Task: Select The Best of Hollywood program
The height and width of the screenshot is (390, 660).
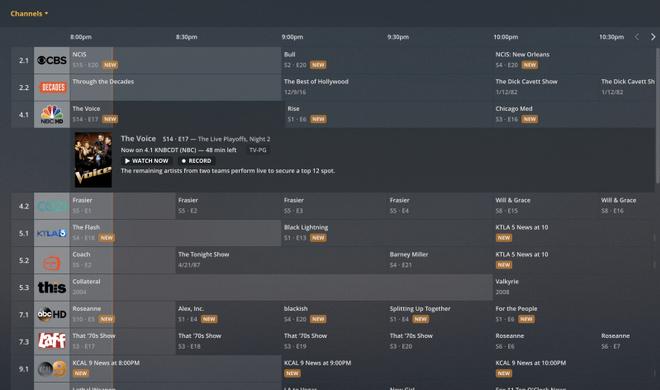Action: coord(386,88)
